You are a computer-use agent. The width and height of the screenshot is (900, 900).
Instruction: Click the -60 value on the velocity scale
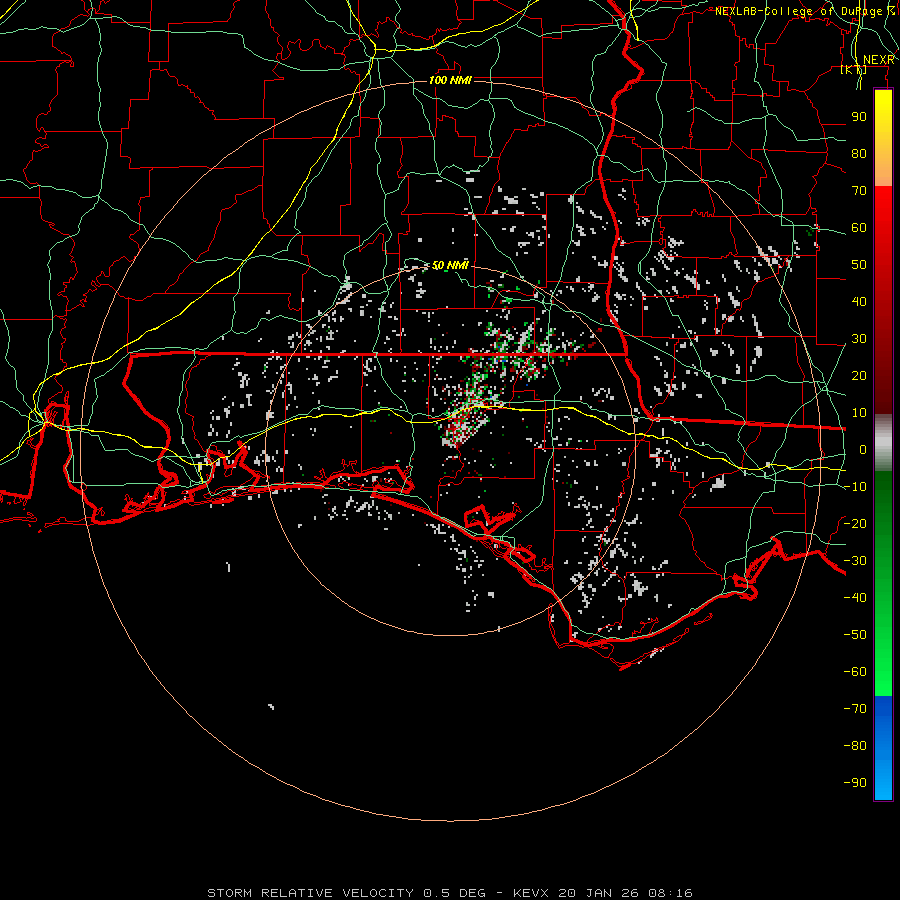855,672
